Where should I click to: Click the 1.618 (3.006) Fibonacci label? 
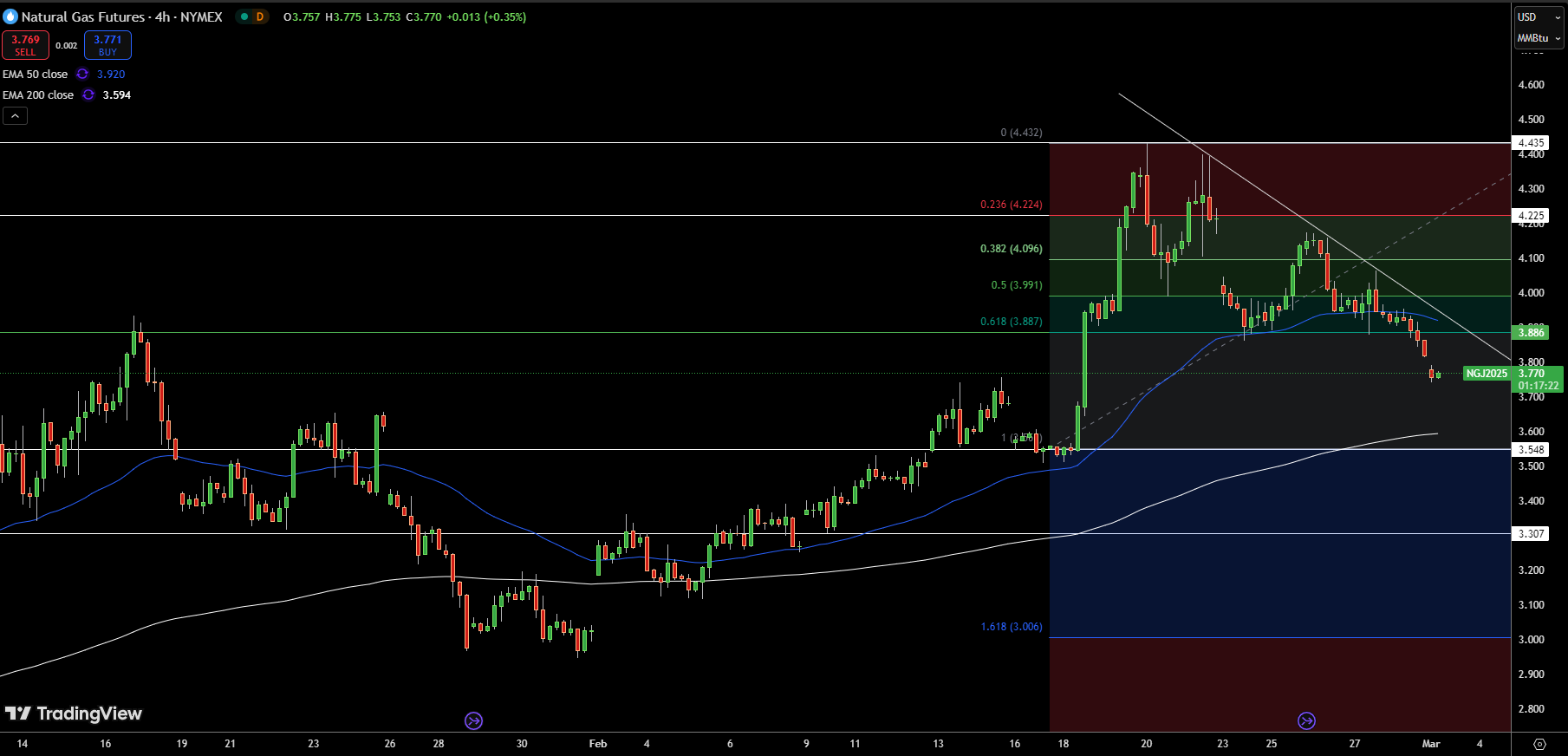[x=1012, y=627]
